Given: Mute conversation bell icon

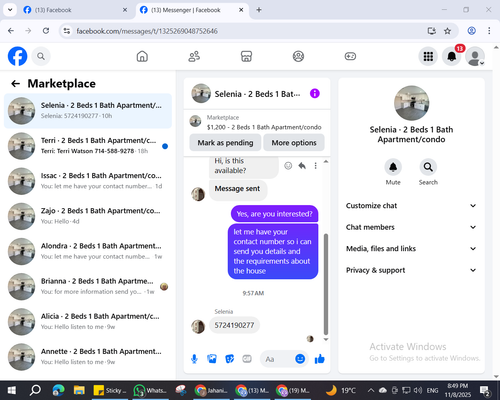Looking at the screenshot, I should [393, 167].
